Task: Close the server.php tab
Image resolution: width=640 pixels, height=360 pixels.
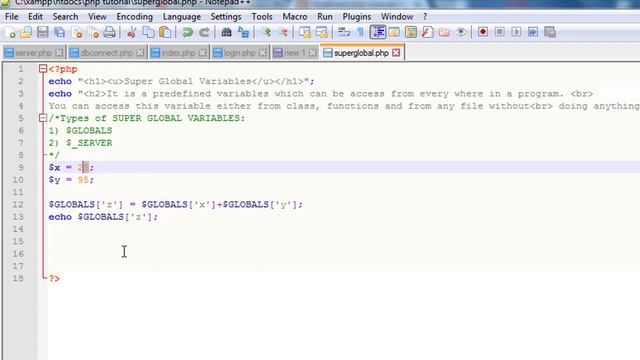Action: 59,53
